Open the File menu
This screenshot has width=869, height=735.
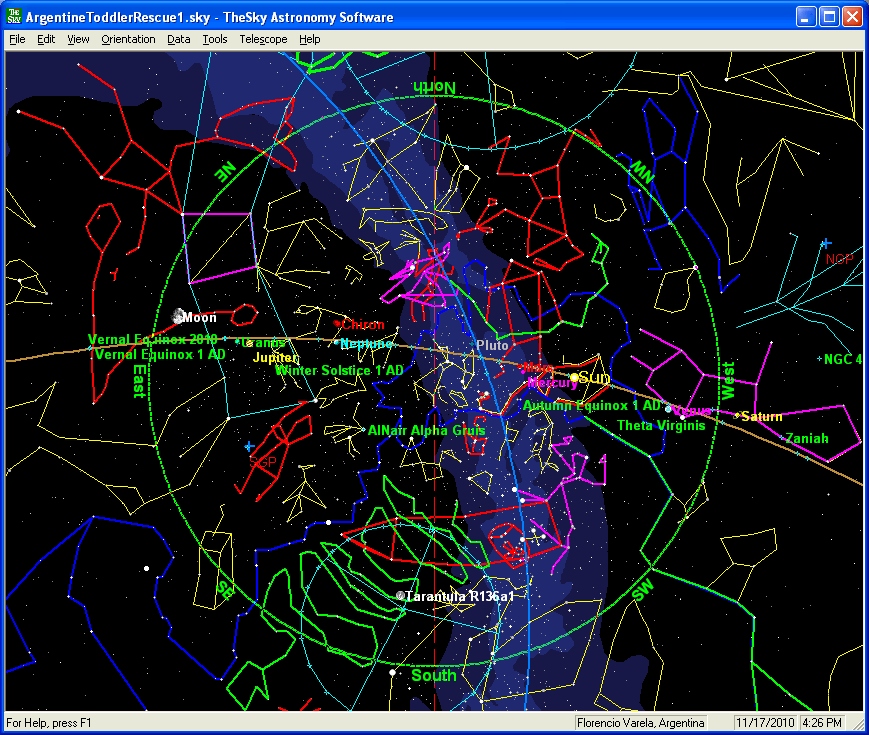tap(17, 39)
